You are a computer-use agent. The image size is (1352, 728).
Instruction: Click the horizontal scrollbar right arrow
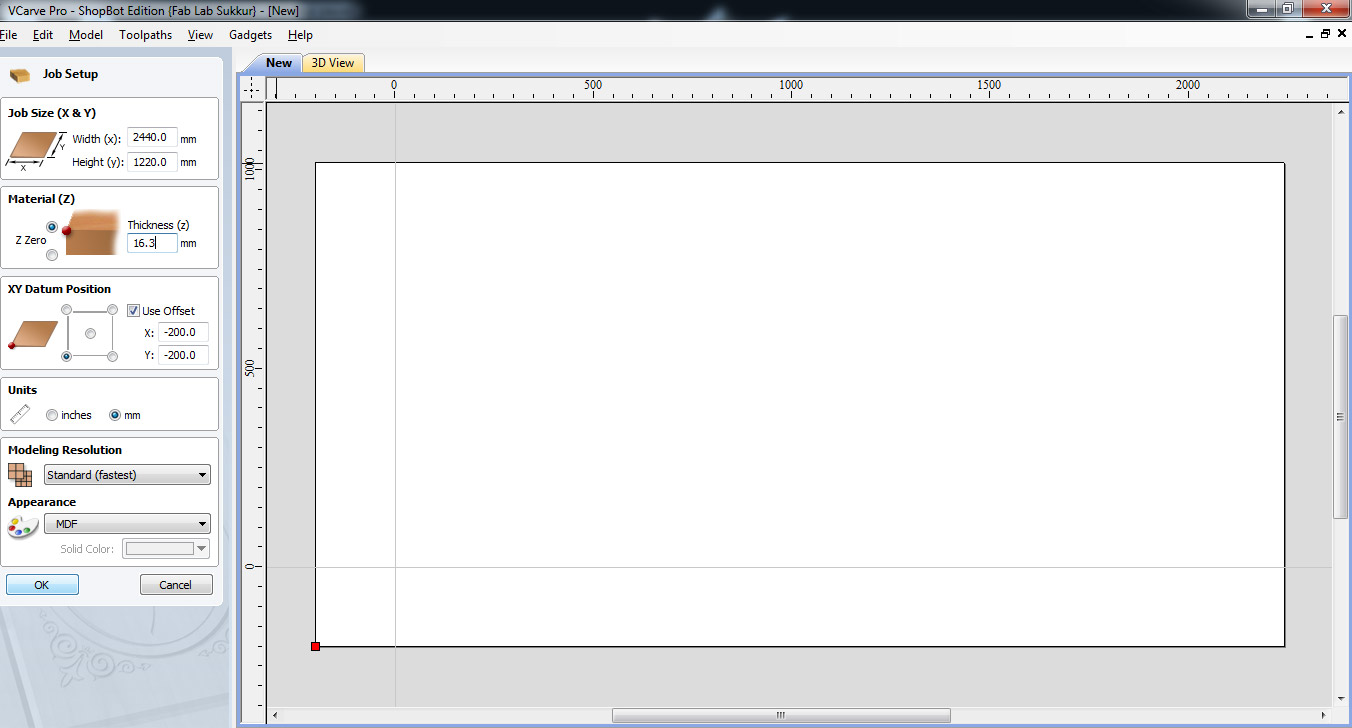(1323, 716)
